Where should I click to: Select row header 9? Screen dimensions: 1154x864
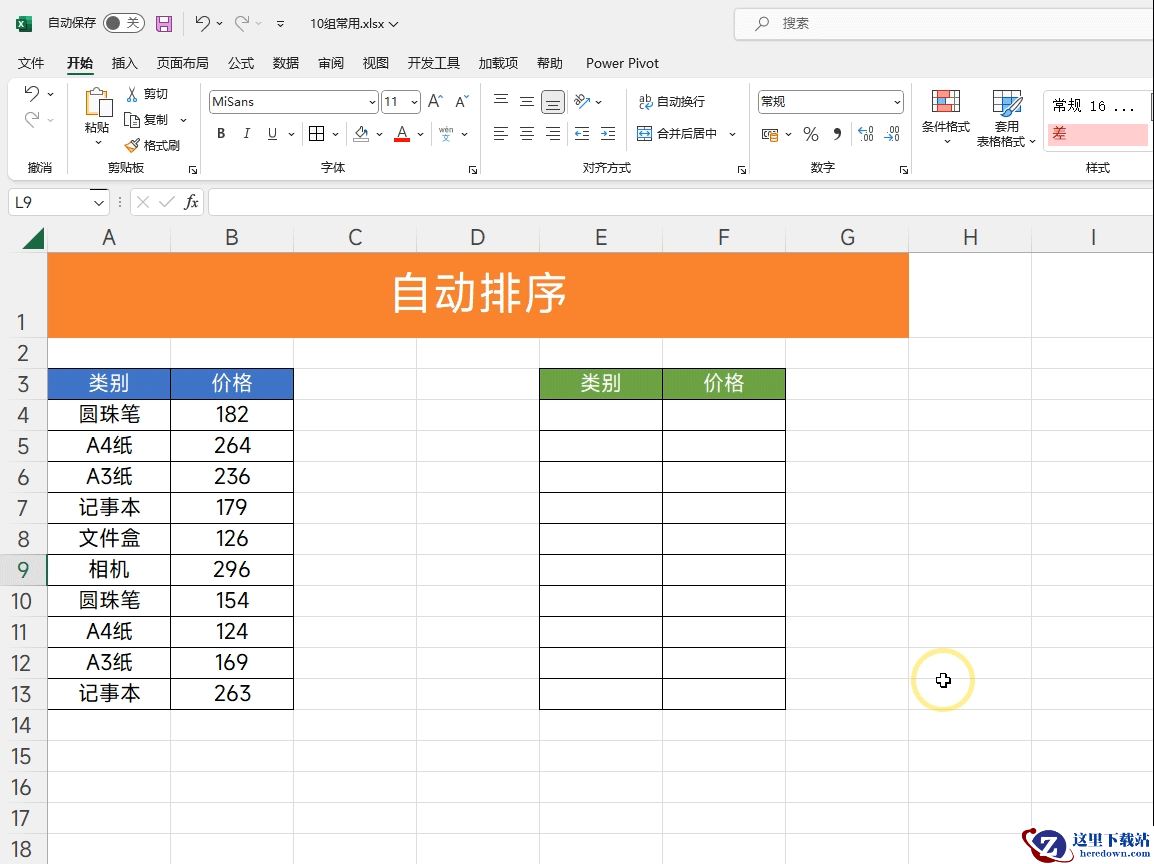tap(23, 570)
